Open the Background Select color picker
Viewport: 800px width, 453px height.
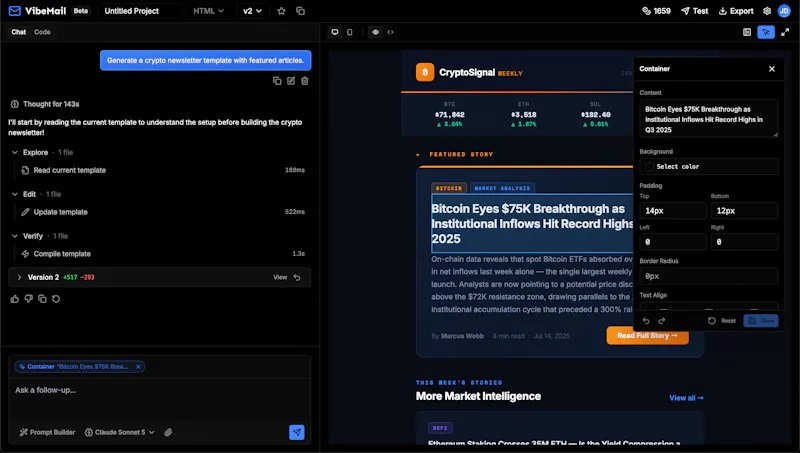(709, 167)
